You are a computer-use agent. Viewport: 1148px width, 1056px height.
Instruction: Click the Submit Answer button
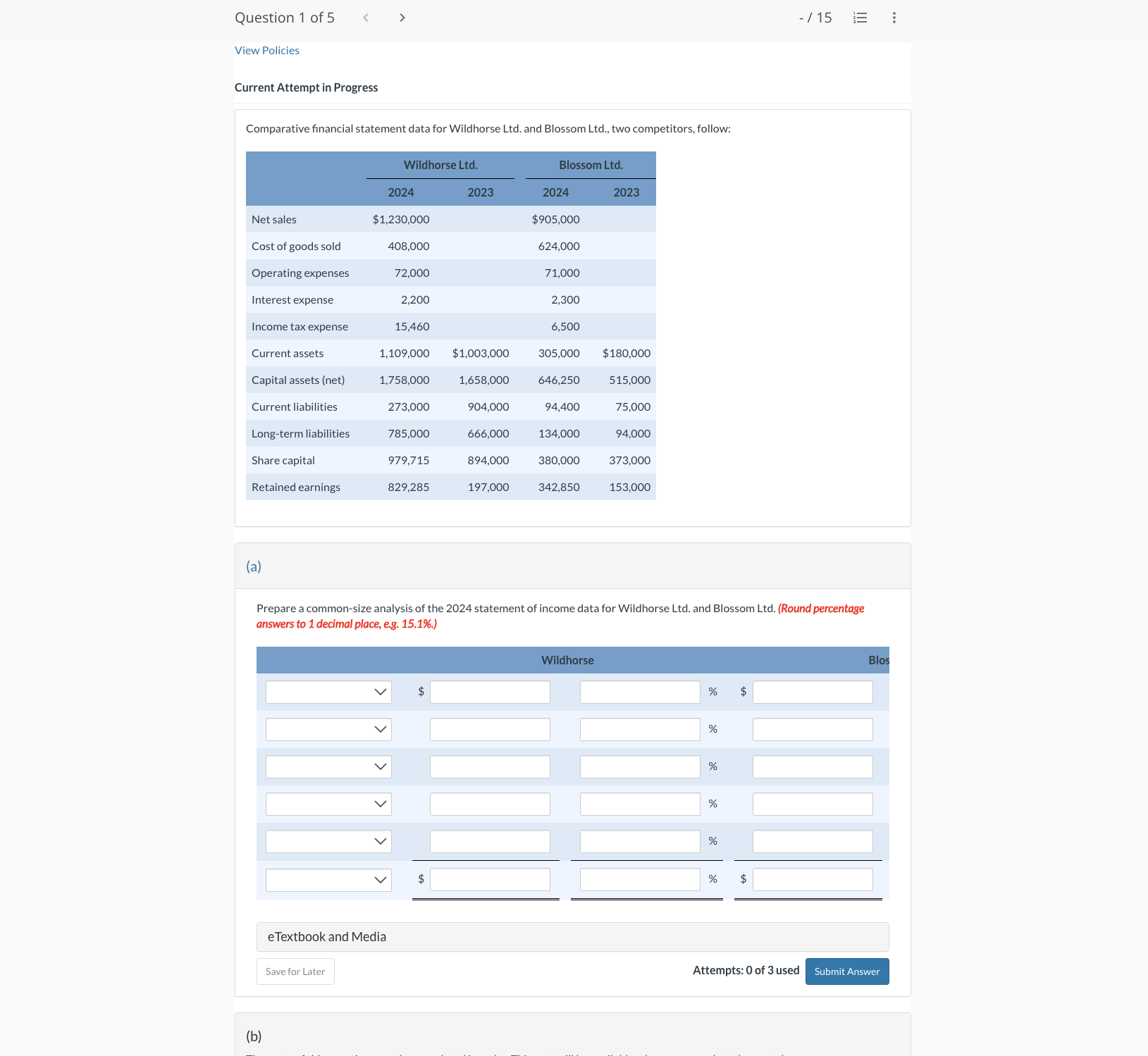846,971
